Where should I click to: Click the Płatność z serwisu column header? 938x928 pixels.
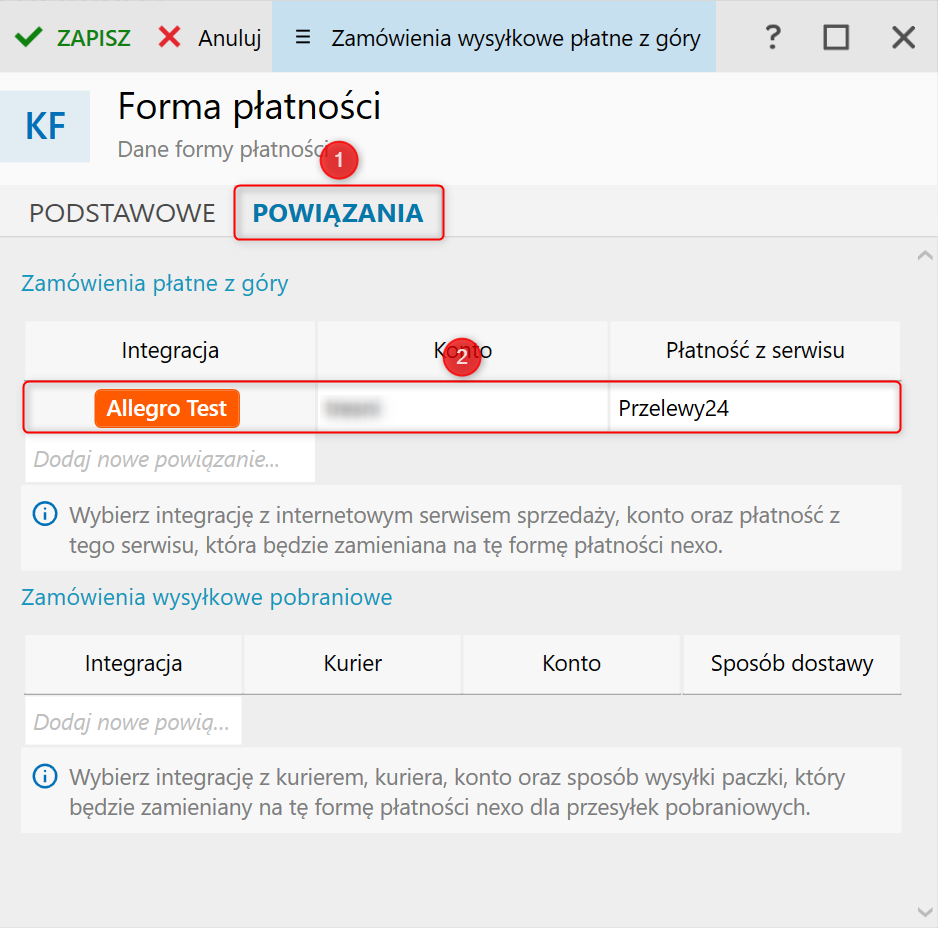click(x=755, y=350)
